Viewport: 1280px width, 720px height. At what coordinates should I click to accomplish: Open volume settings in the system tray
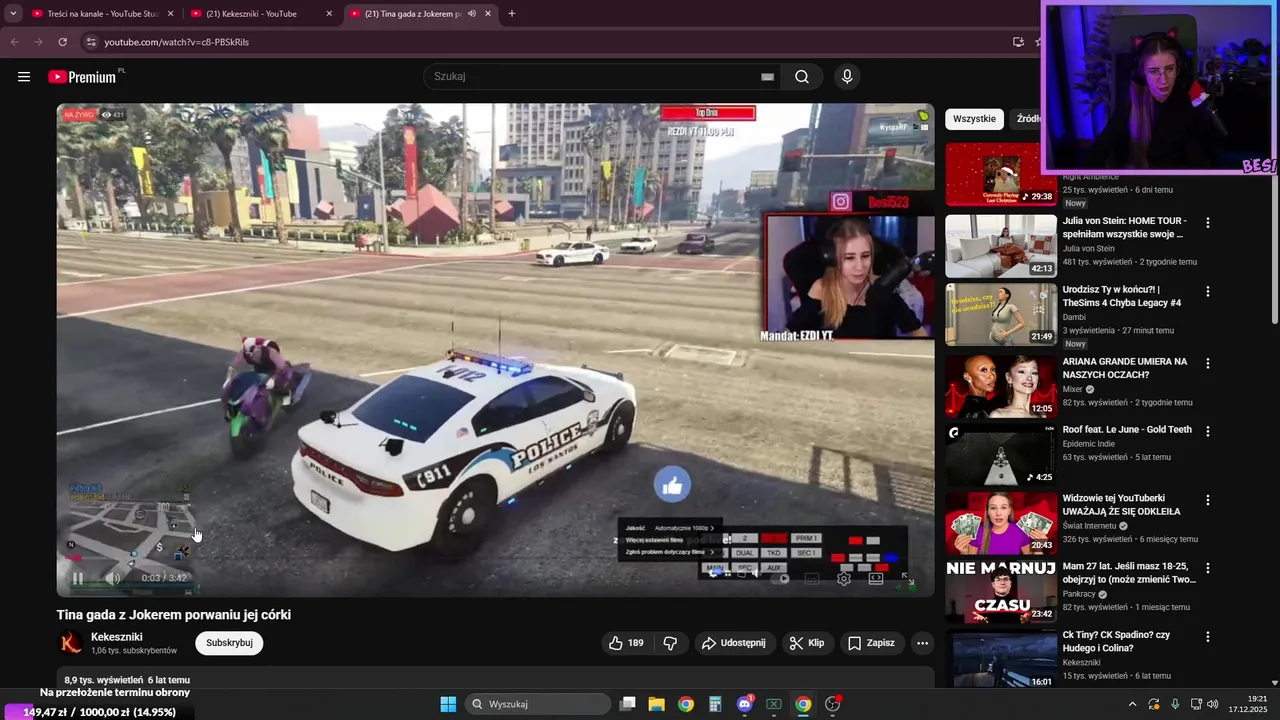1213,704
